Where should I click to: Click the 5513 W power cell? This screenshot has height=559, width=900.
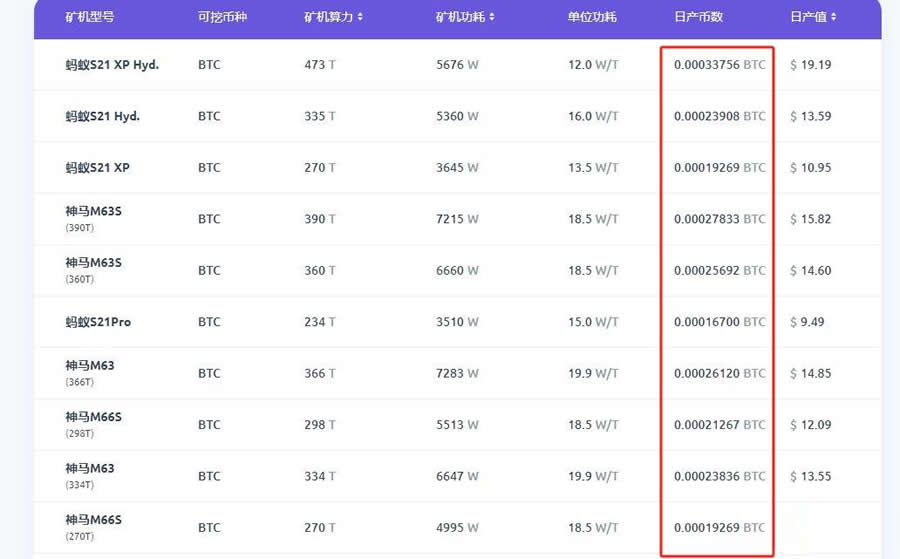(457, 425)
